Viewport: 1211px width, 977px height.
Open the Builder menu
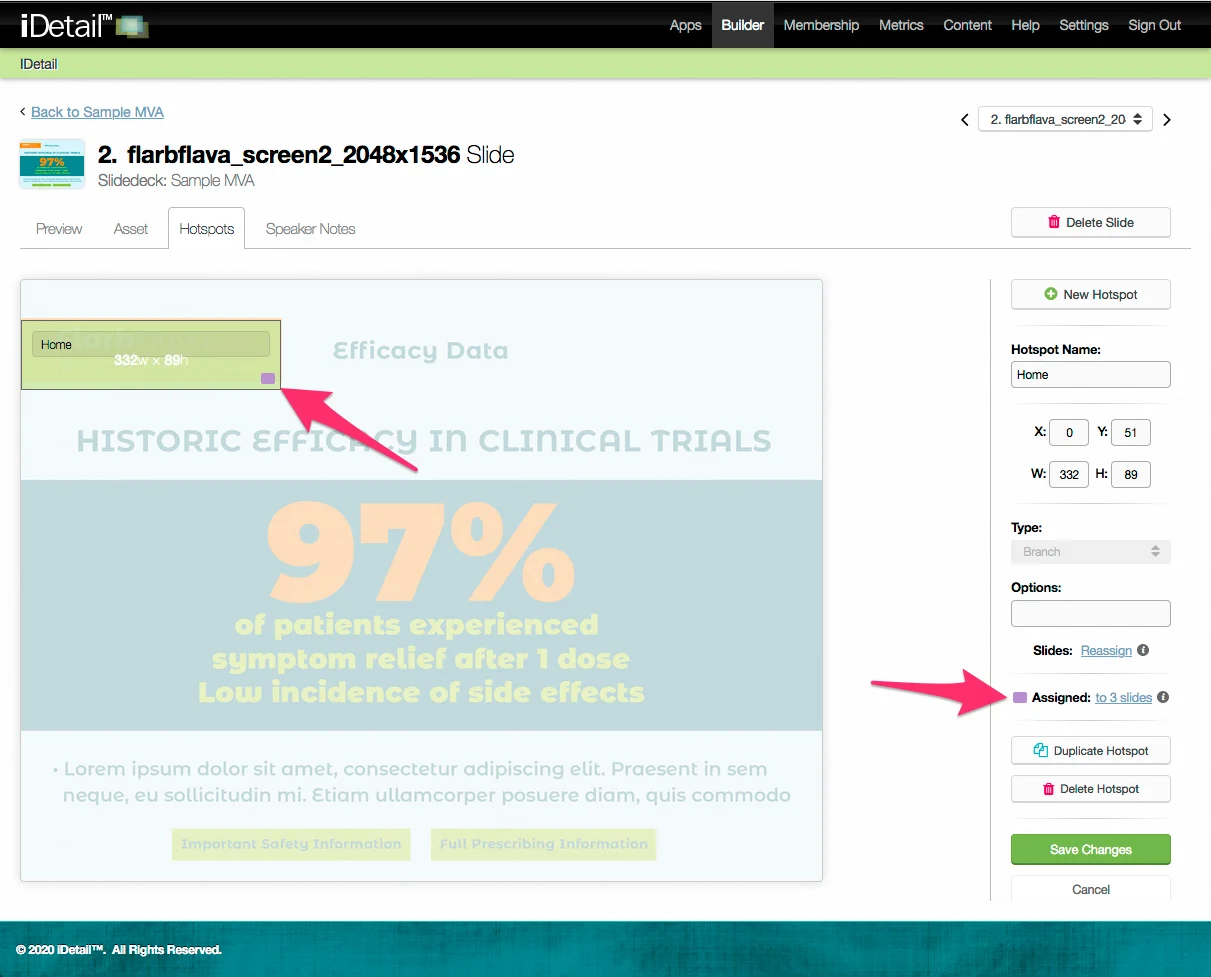coord(743,25)
